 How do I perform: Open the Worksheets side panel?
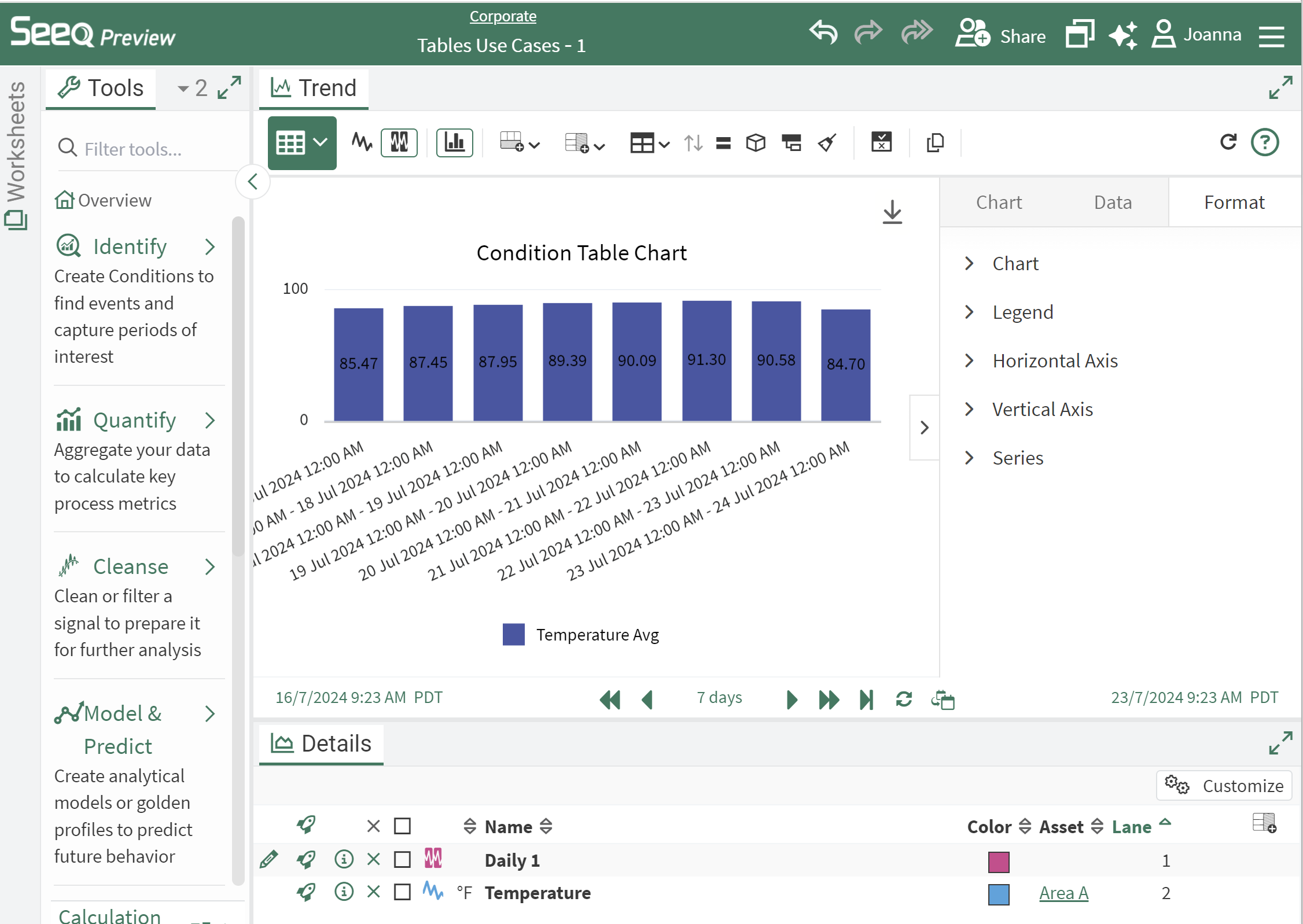[16, 155]
